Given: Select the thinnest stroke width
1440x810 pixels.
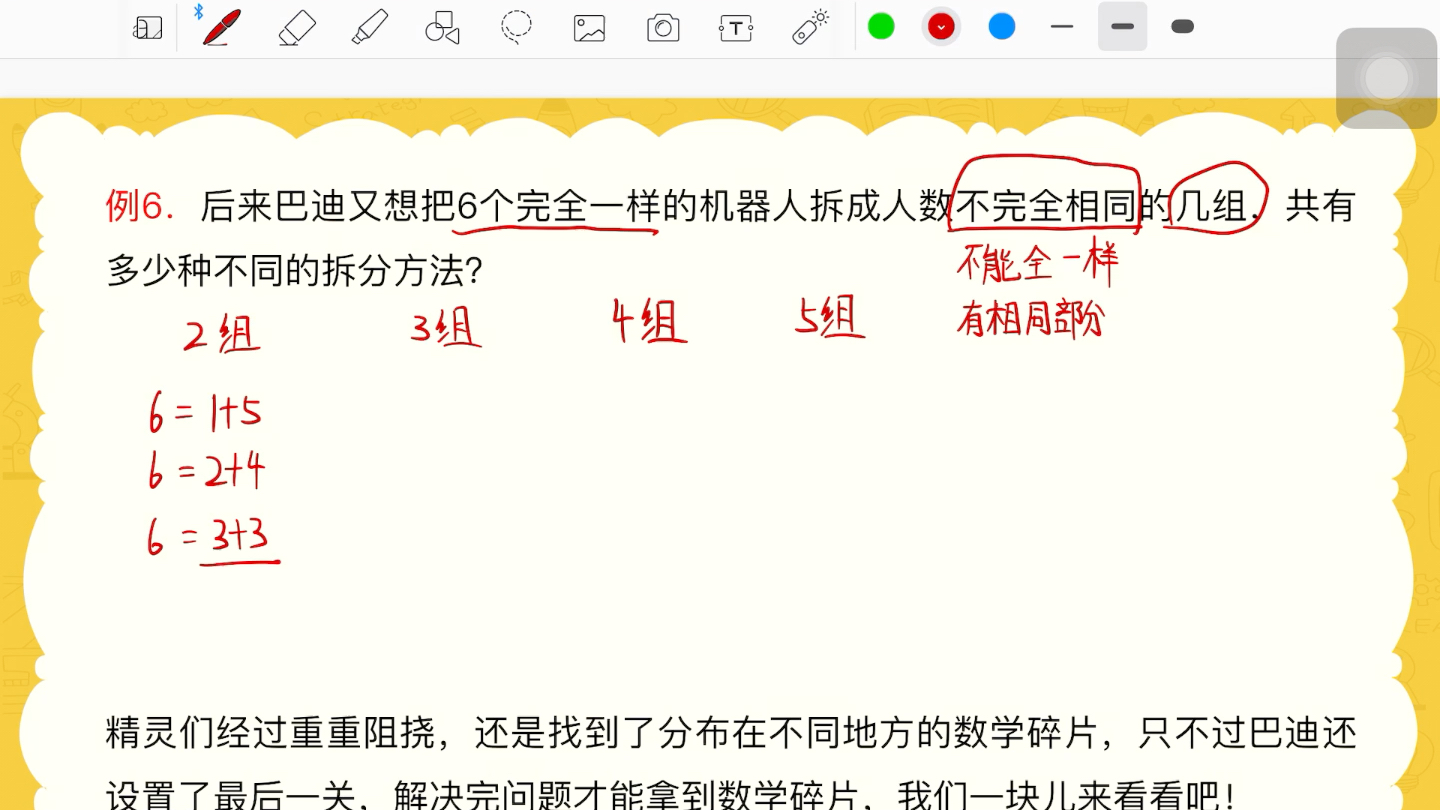Looking at the screenshot, I should pos(1062,27).
